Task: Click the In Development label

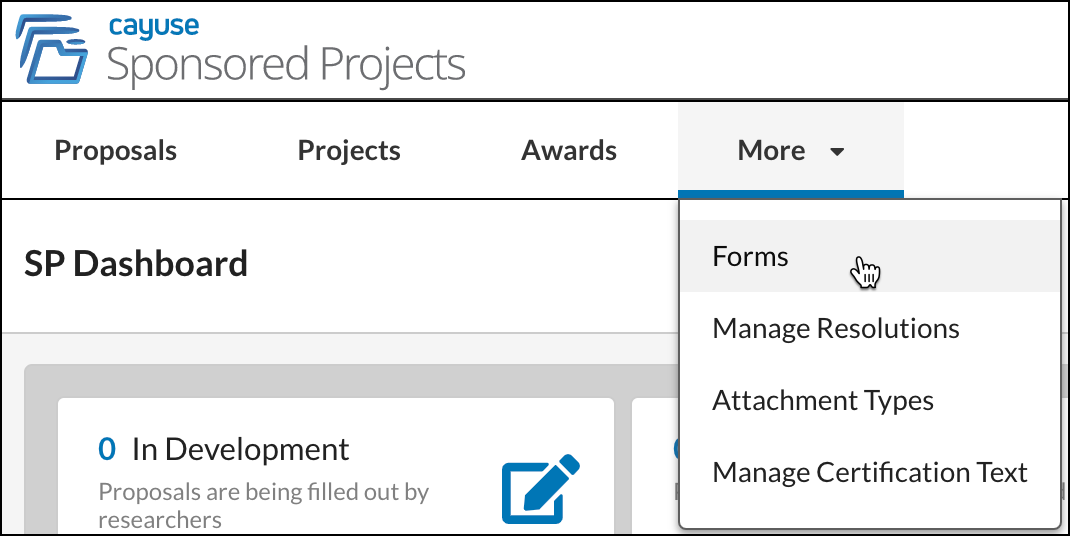Action: click(x=240, y=449)
